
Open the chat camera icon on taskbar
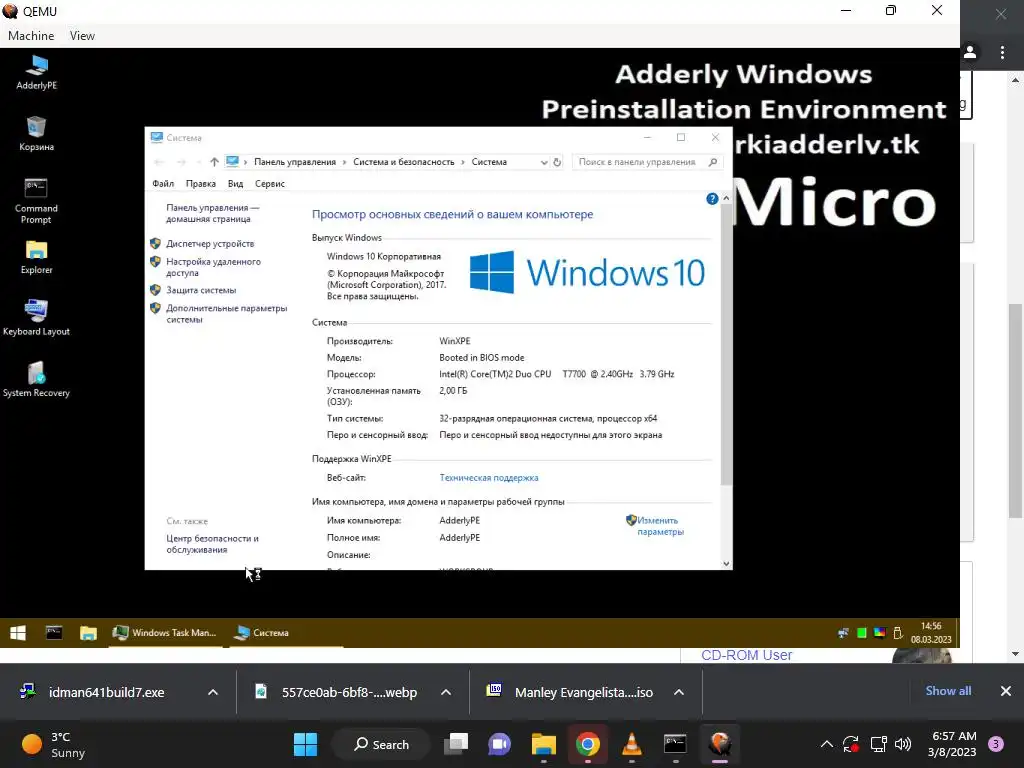click(500, 744)
